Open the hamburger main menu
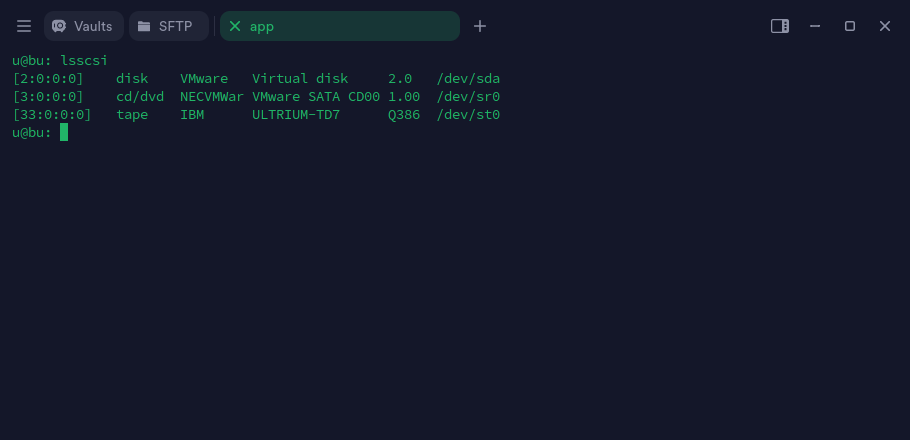 coord(24,26)
